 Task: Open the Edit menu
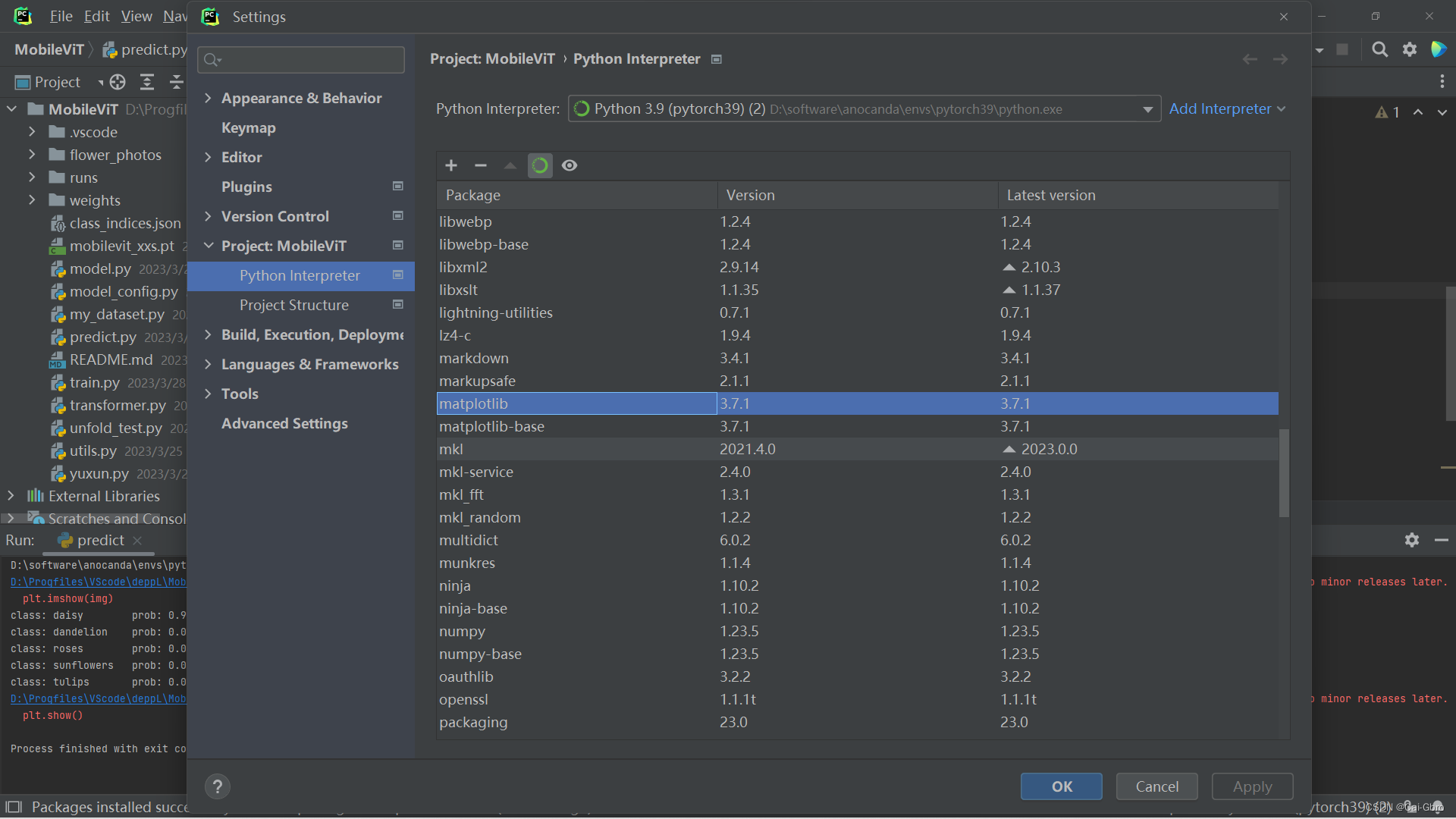tap(96, 16)
